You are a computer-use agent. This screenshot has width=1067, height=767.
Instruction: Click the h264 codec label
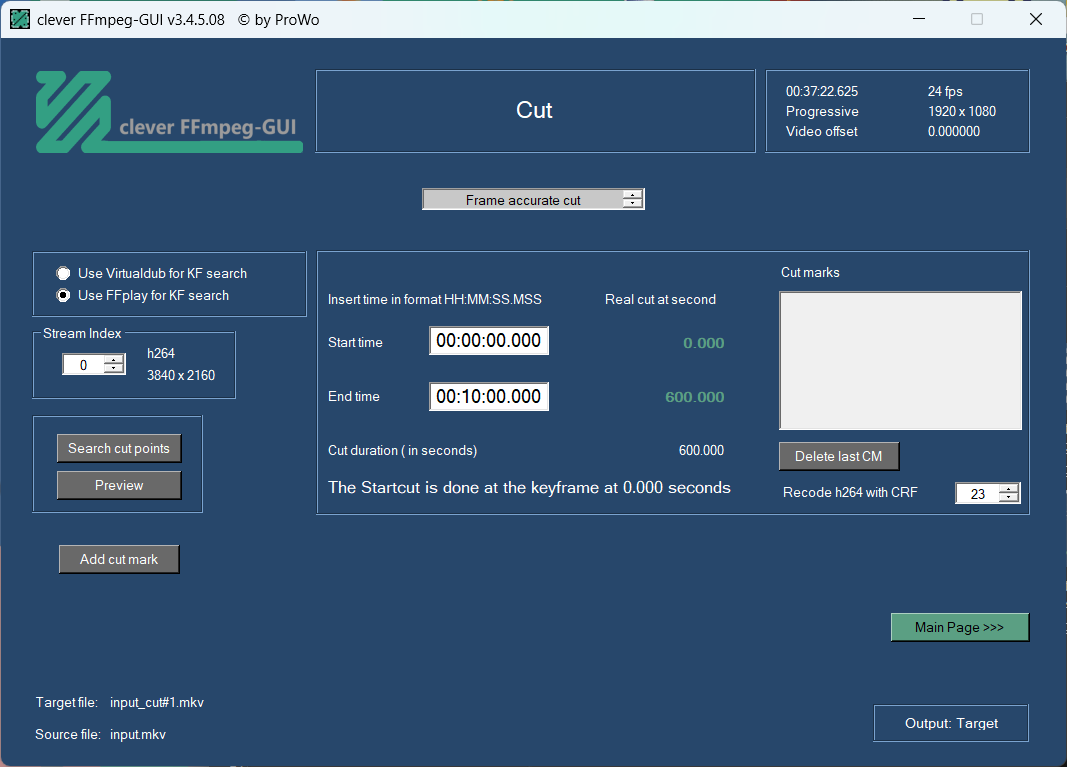tap(161, 353)
